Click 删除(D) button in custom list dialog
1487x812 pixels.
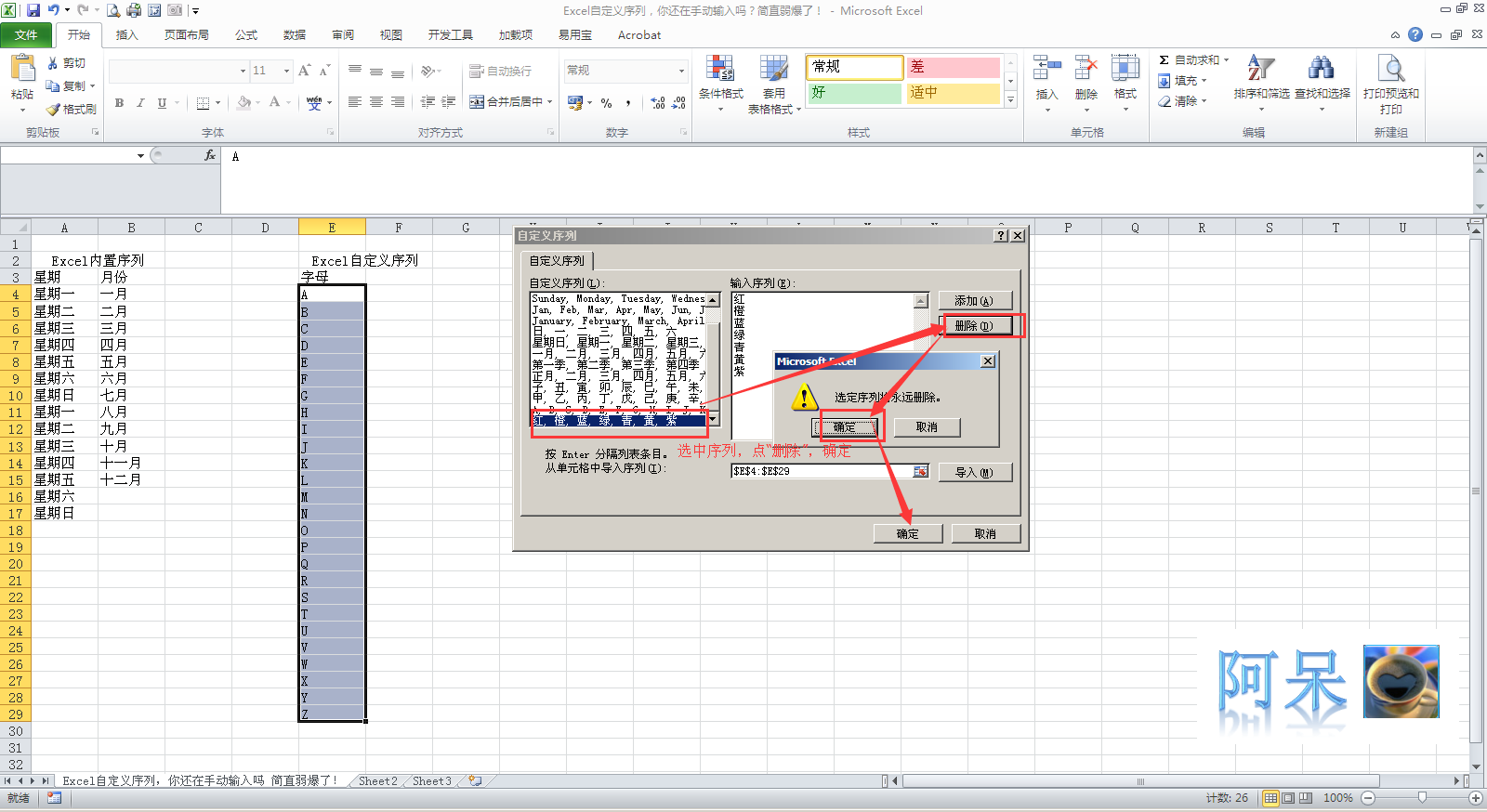point(974,326)
